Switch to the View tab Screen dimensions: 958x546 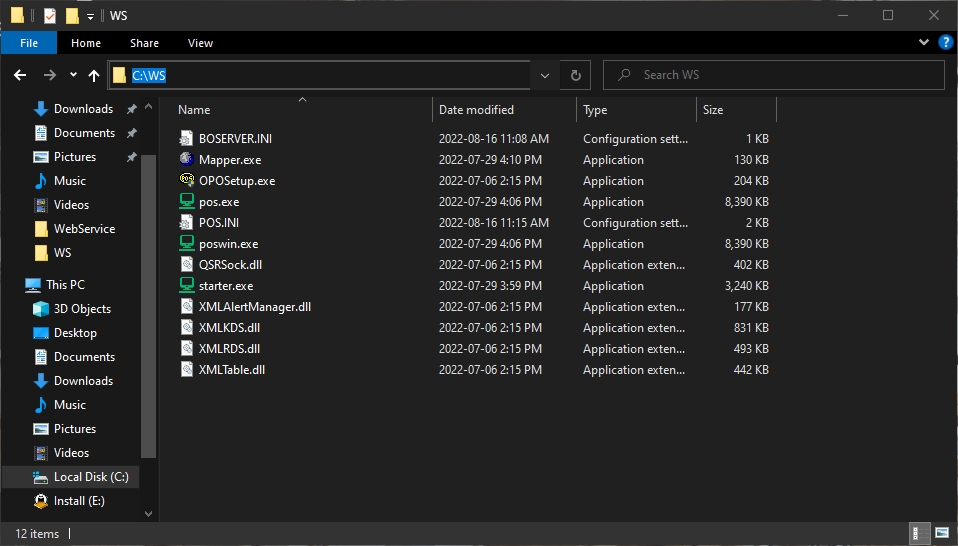pyautogui.click(x=200, y=43)
